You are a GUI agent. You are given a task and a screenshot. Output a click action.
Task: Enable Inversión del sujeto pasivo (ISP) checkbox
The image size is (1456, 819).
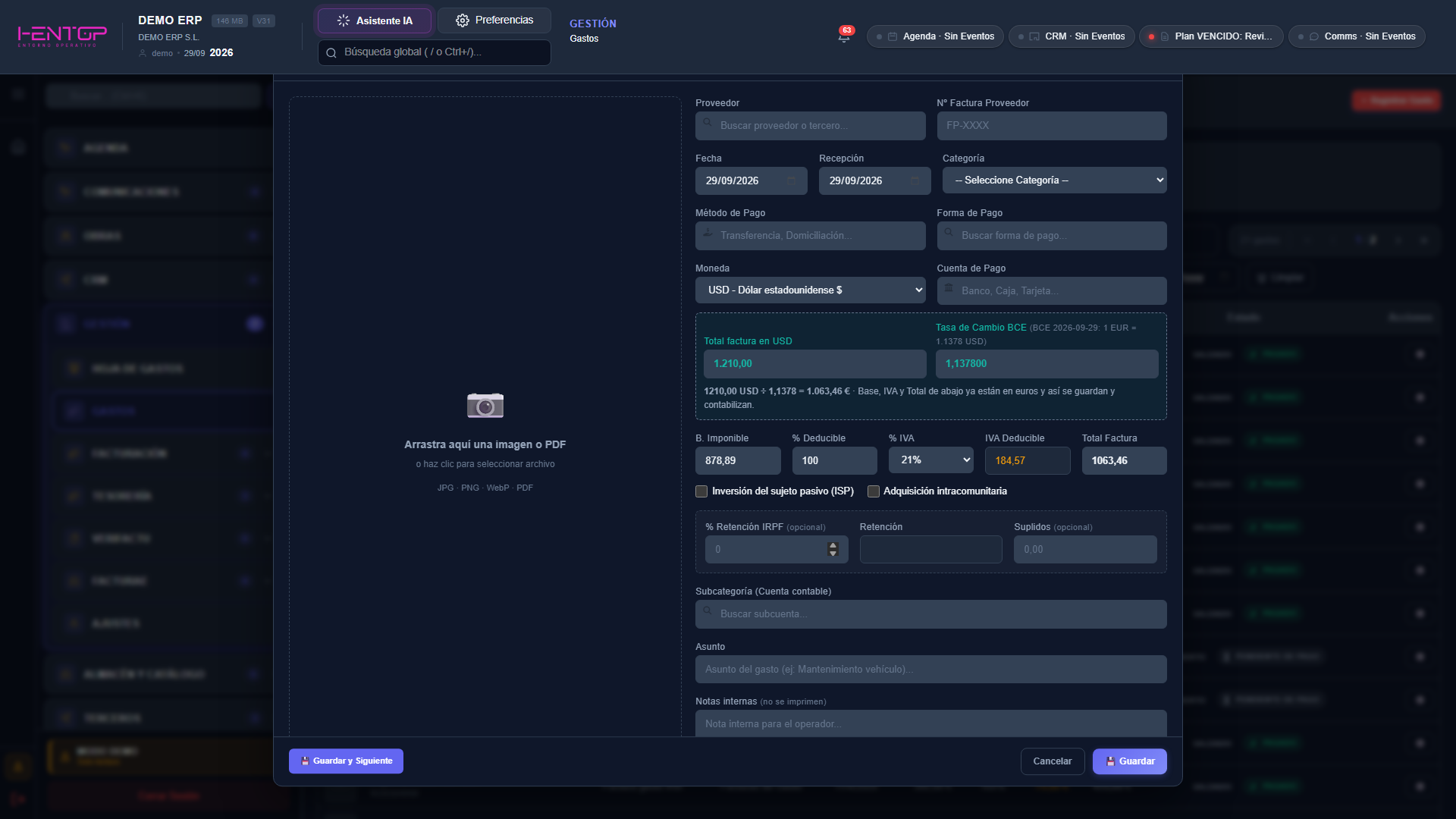(701, 491)
